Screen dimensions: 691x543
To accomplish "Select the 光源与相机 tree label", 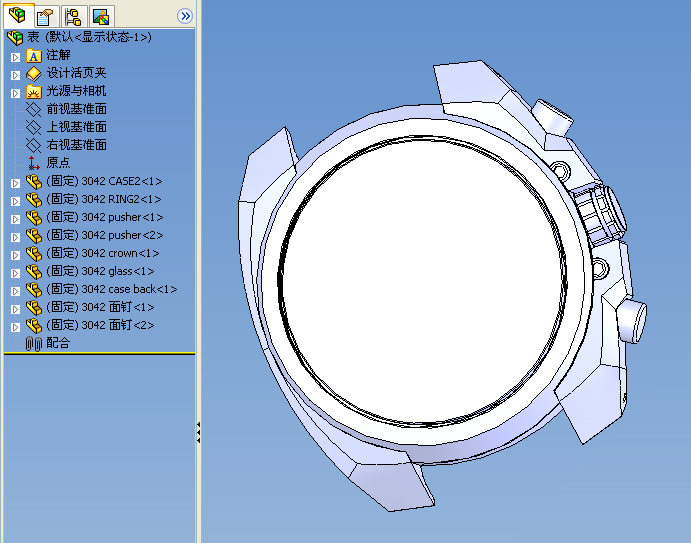I will click(x=77, y=91).
